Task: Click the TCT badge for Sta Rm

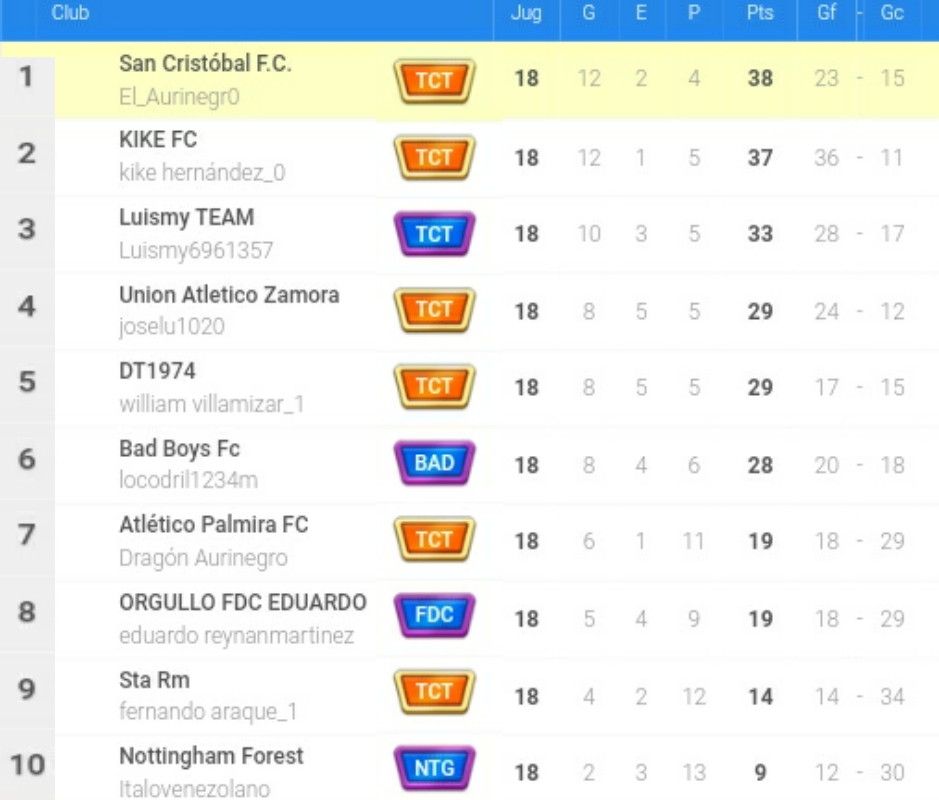Action: [434, 692]
